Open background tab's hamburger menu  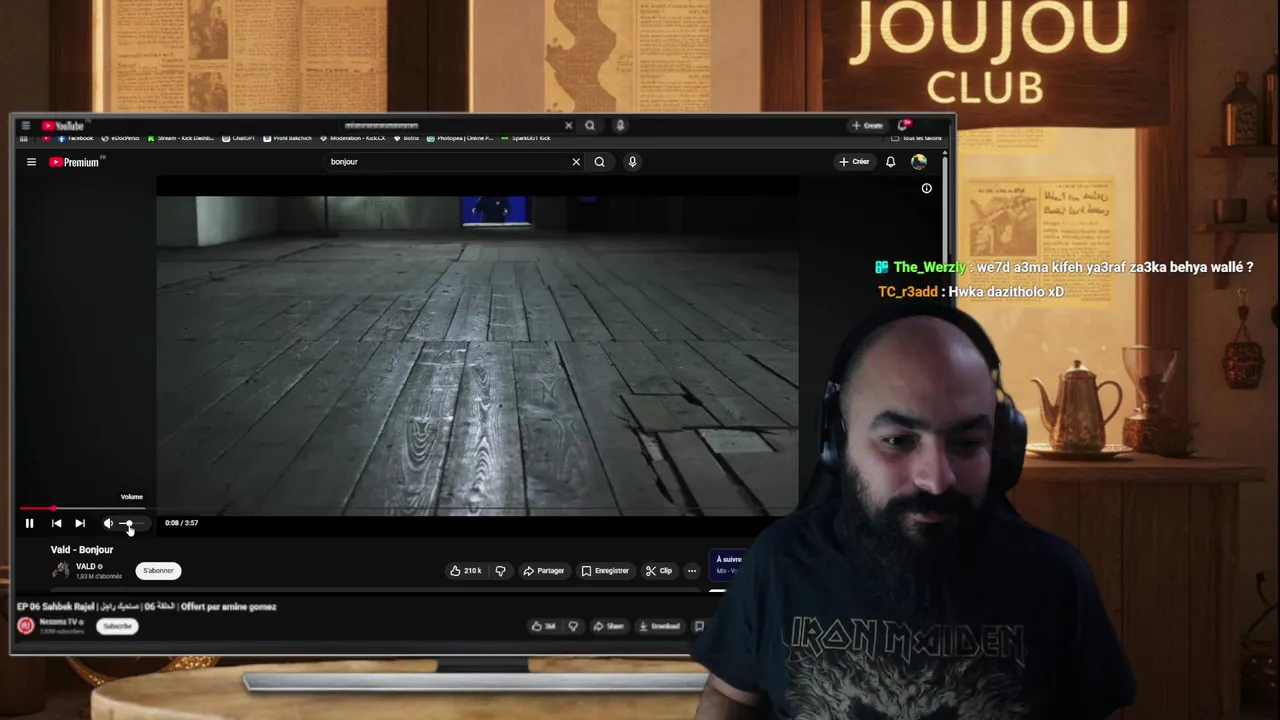[25, 126]
